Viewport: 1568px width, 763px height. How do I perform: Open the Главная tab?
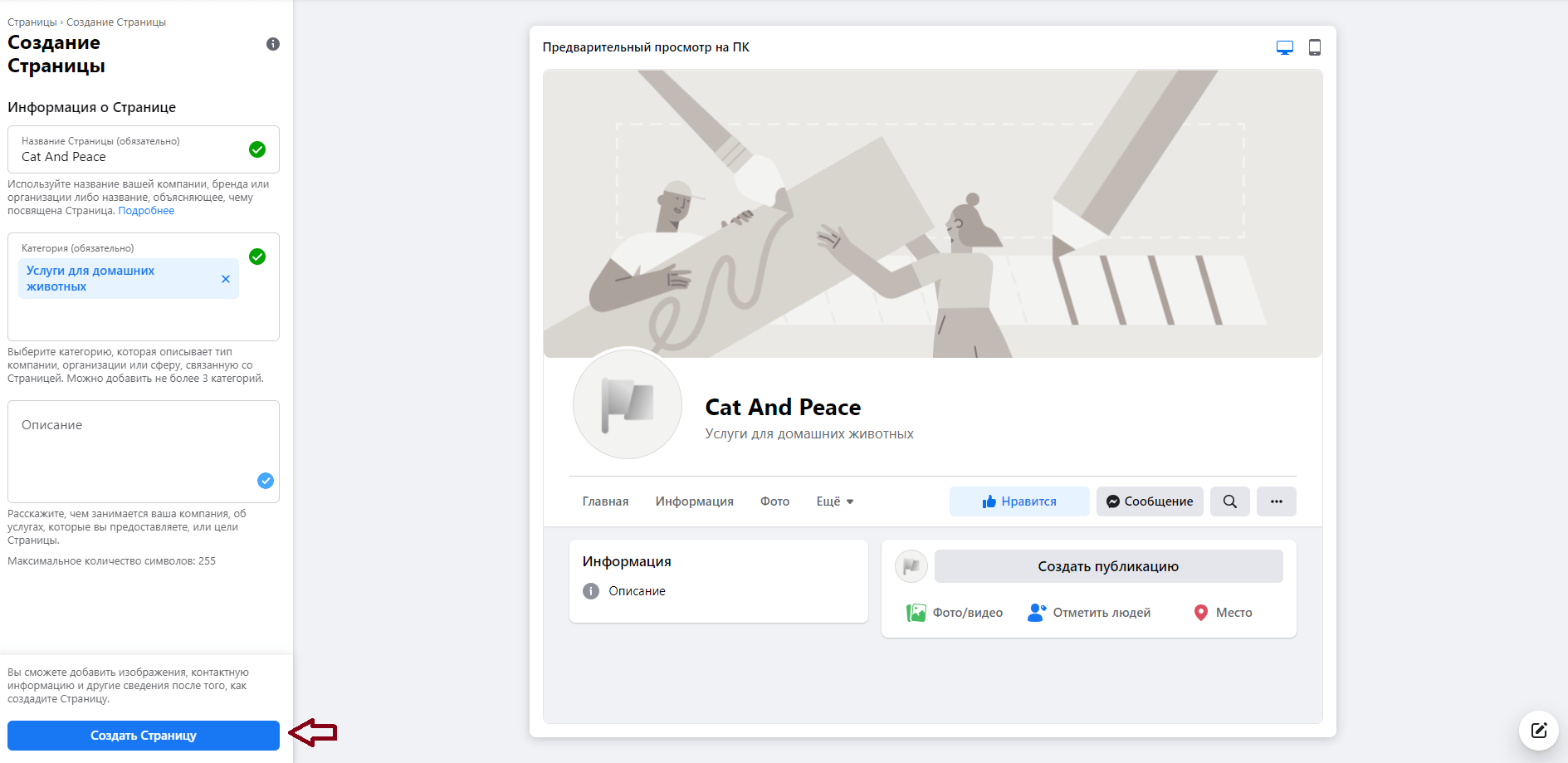point(605,501)
